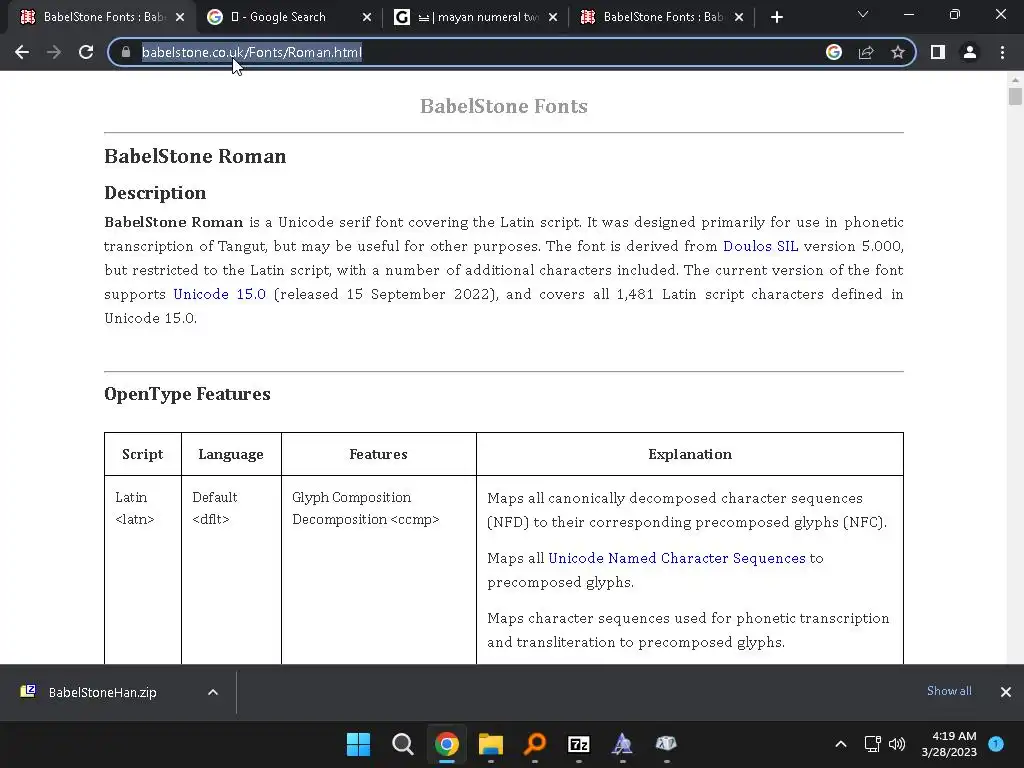Click the address bar URL
Screen dimensions: 1024x768
point(251,52)
